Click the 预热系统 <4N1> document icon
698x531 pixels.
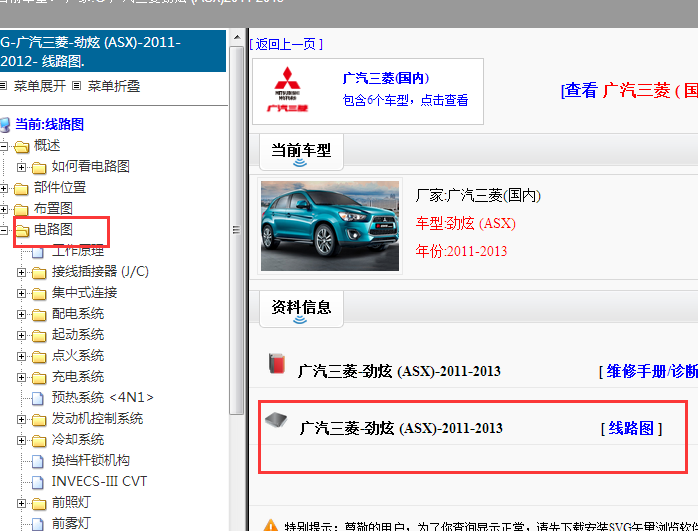(38, 398)
